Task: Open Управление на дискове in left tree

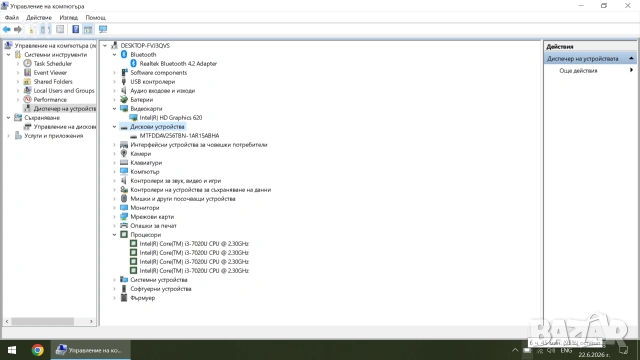Action: tap(64, 127)
